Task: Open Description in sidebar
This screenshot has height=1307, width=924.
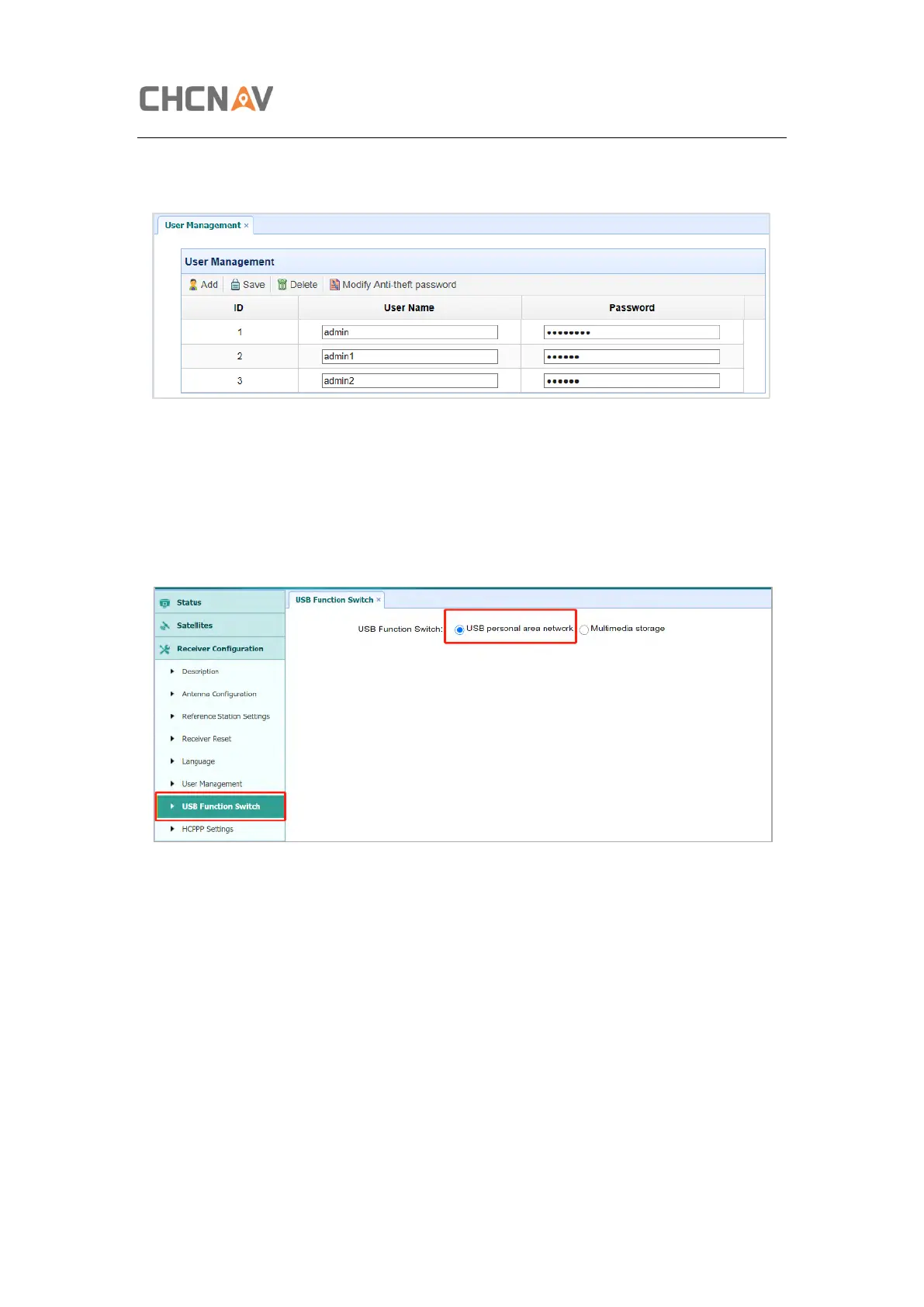Action: click(x=200, y=671)
